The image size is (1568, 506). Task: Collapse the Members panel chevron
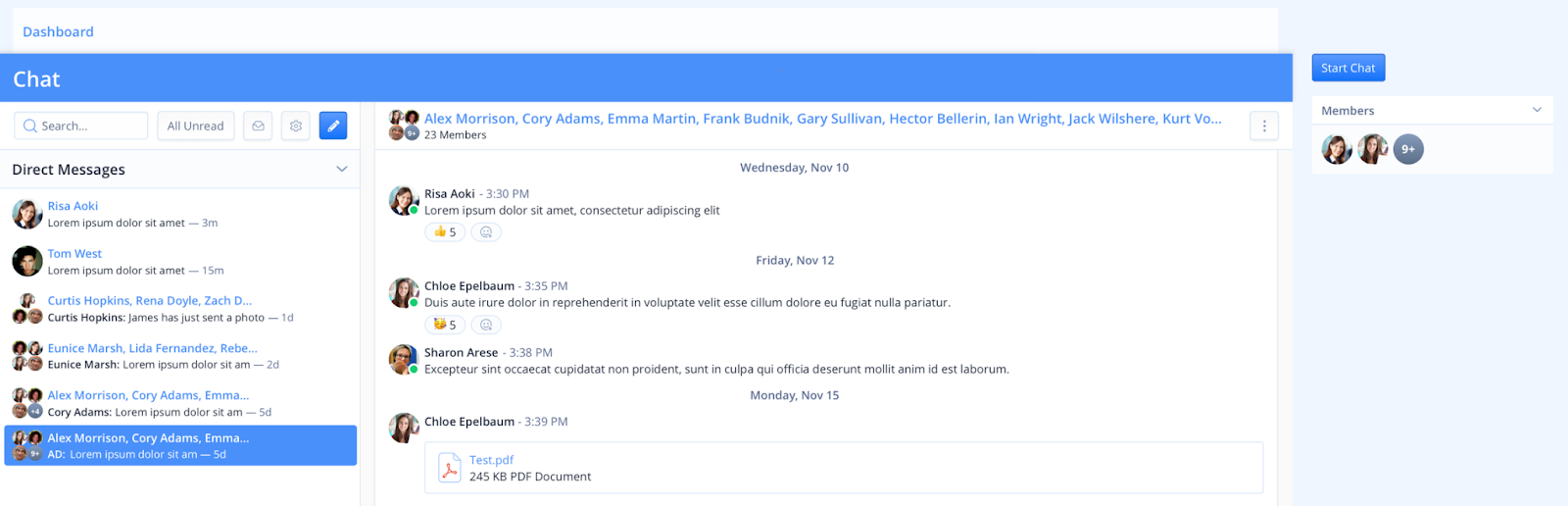point(1537,110)
